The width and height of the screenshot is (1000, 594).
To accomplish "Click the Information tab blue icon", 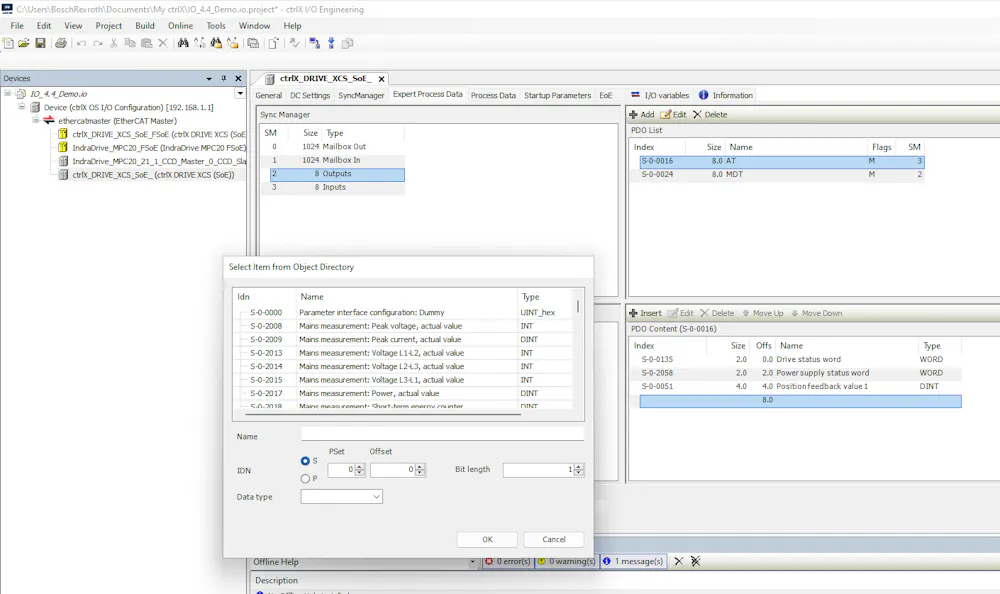I will click(x=703, y=95).
